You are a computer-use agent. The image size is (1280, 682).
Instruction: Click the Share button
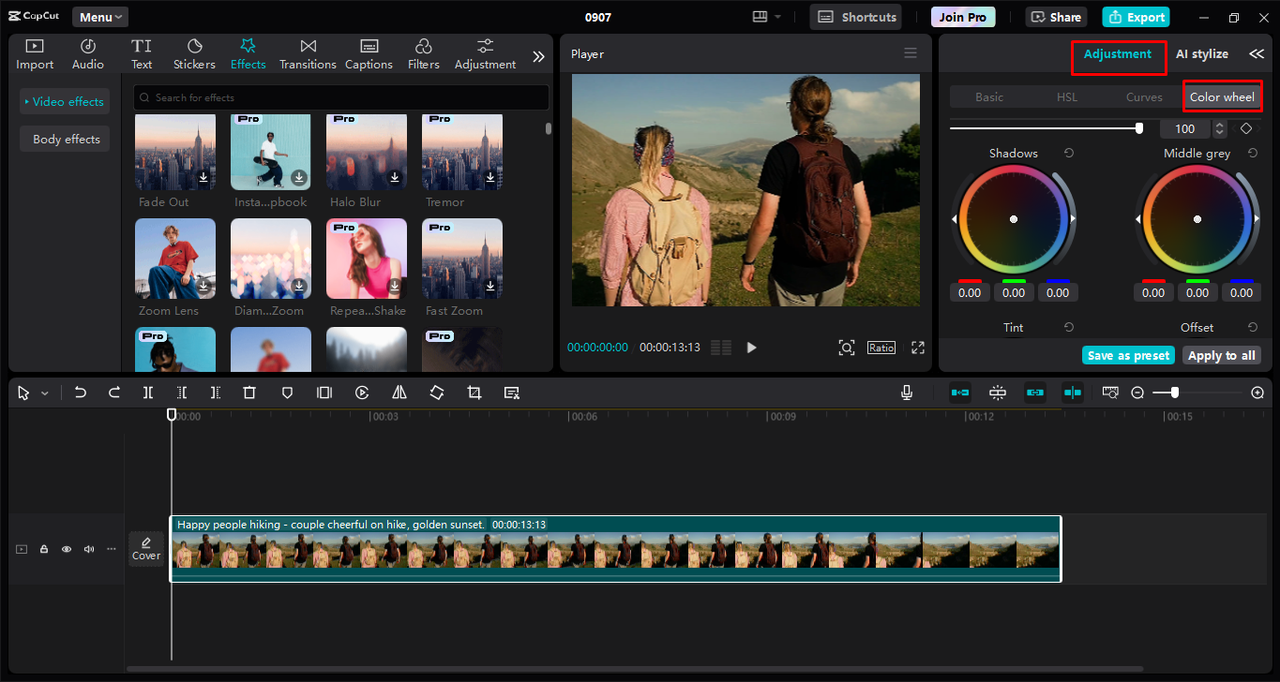(1056, 17)
